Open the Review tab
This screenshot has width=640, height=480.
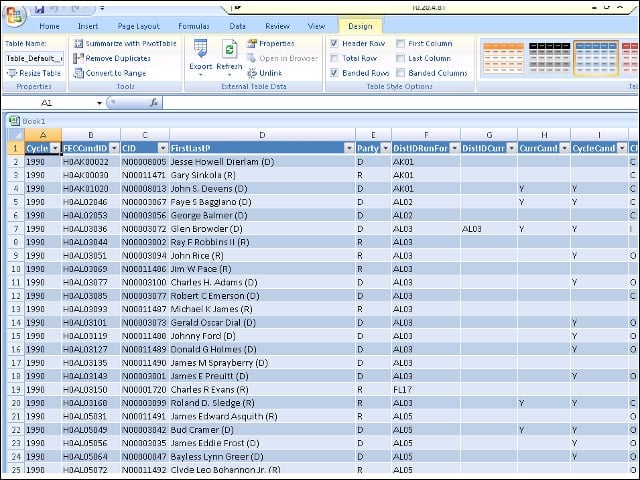coord(277,26)
